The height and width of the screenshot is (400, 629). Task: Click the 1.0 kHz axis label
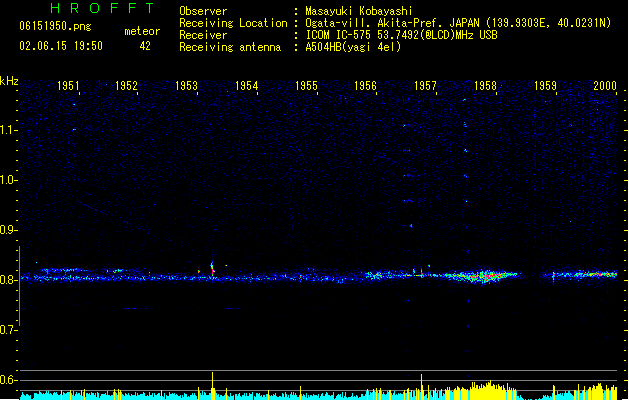[x=8, y=180]
